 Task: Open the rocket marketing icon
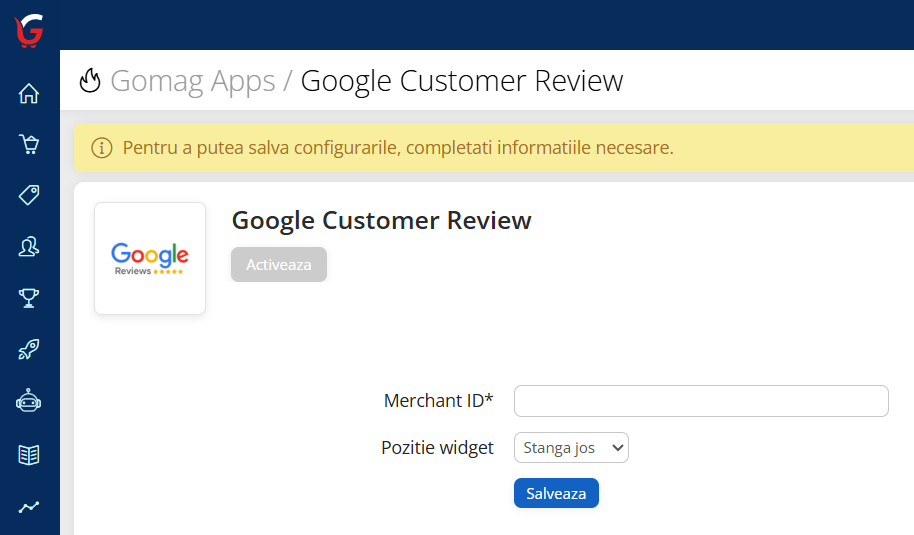tap(29, 349)
